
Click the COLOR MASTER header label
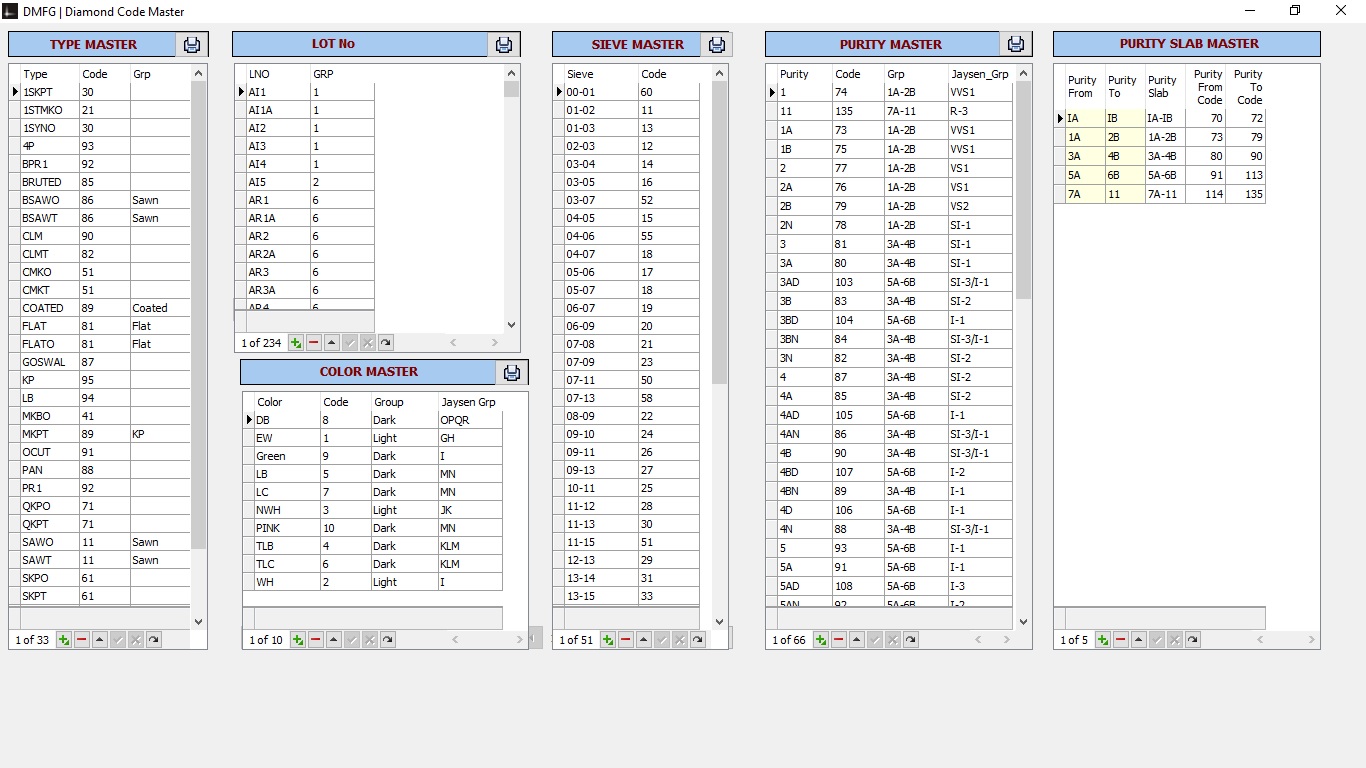tap(369, 372)
